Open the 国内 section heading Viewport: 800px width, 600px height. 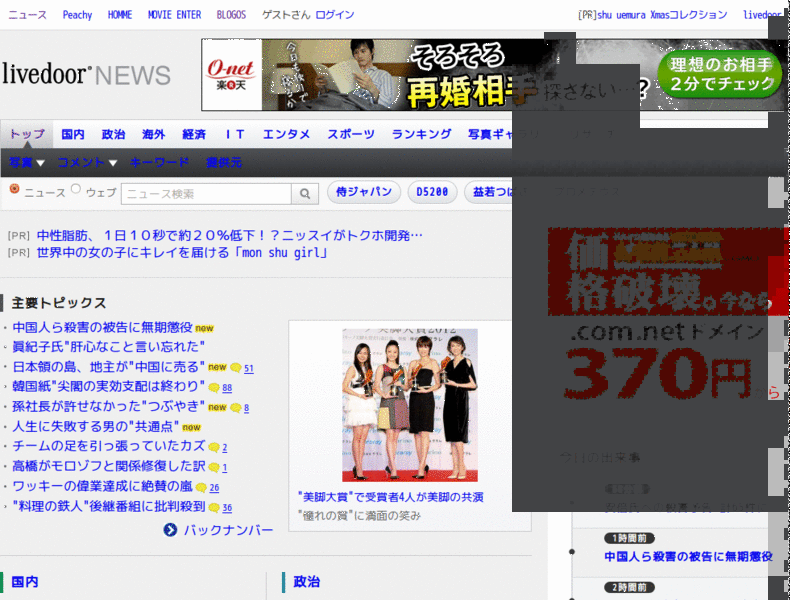click(x=24, y=582)
